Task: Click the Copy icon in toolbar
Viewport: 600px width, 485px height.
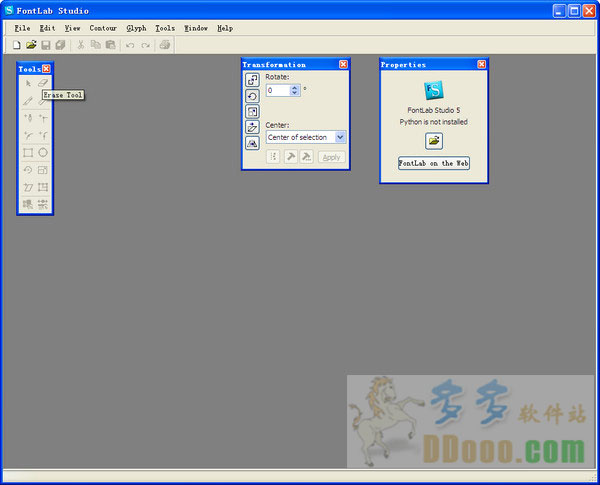Action: [96, 45]
